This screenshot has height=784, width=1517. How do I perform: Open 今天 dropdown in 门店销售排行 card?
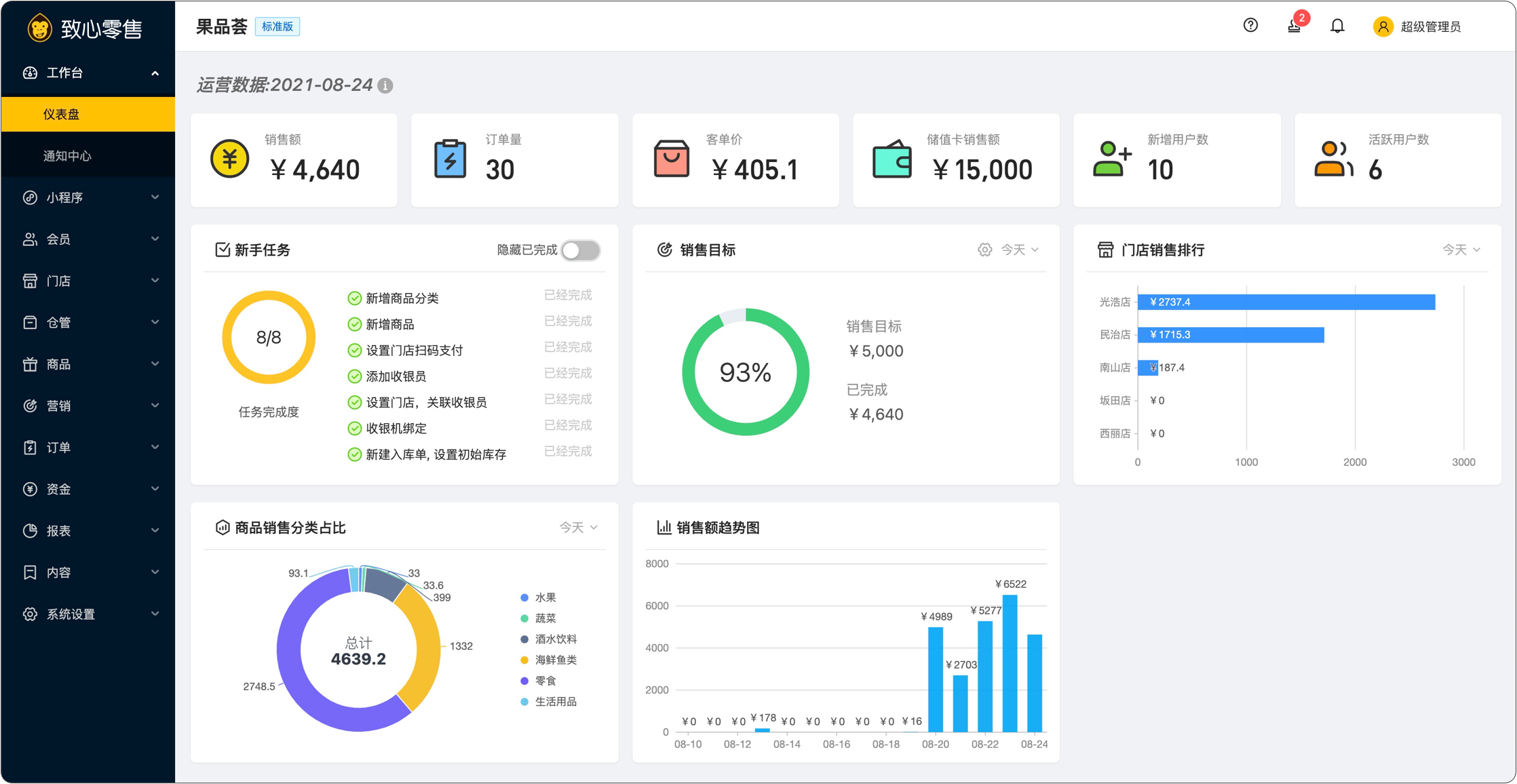(x=1461, y=250)
